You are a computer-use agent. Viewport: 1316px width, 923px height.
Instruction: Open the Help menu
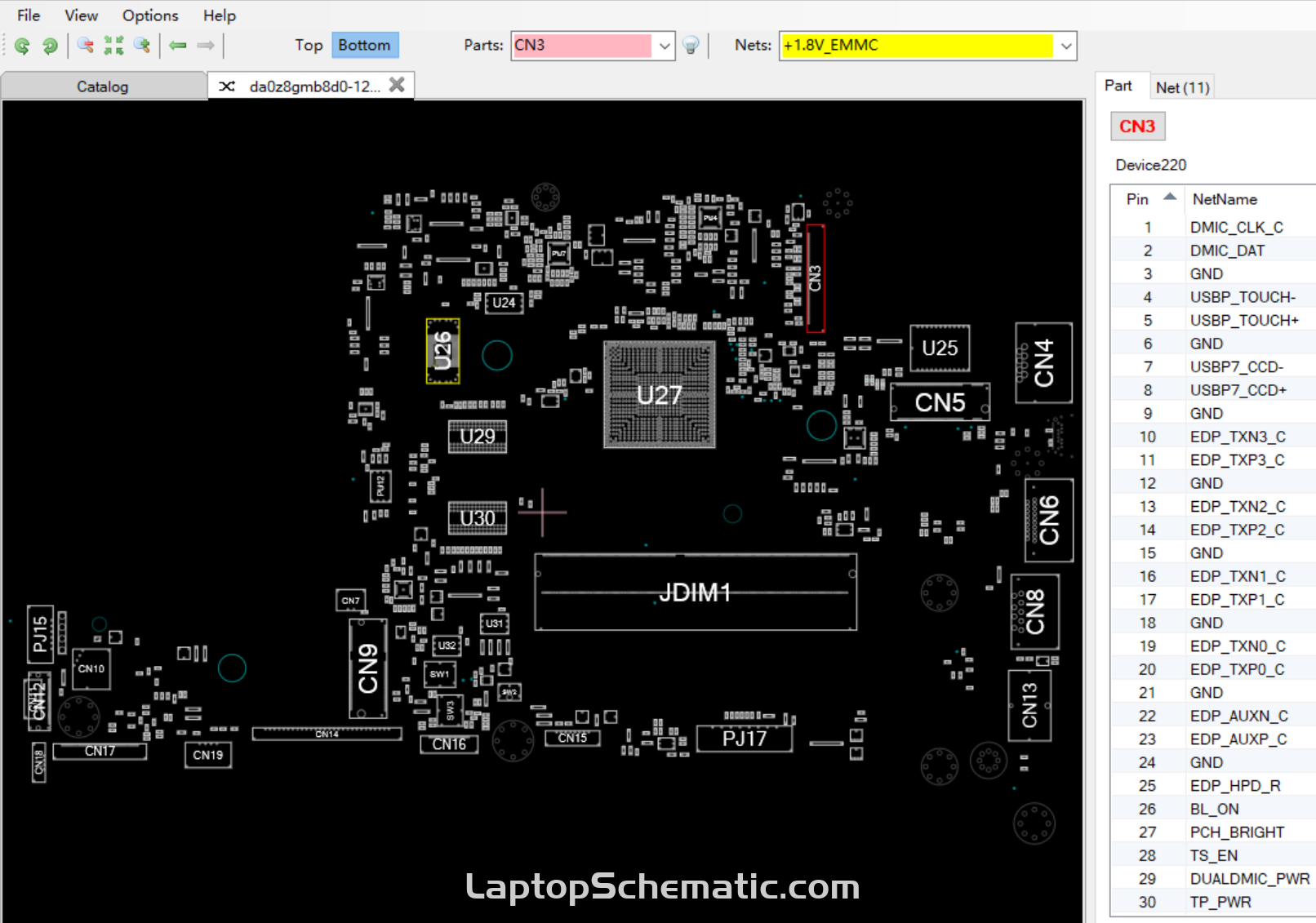pos(220,16)
